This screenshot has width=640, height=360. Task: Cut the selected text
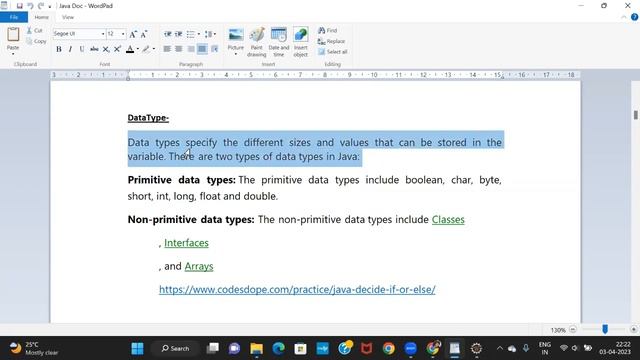(35, 31)
